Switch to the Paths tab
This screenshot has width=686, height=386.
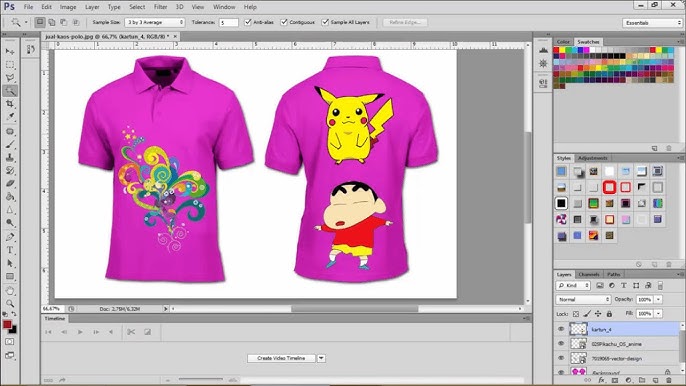(614, 274)
